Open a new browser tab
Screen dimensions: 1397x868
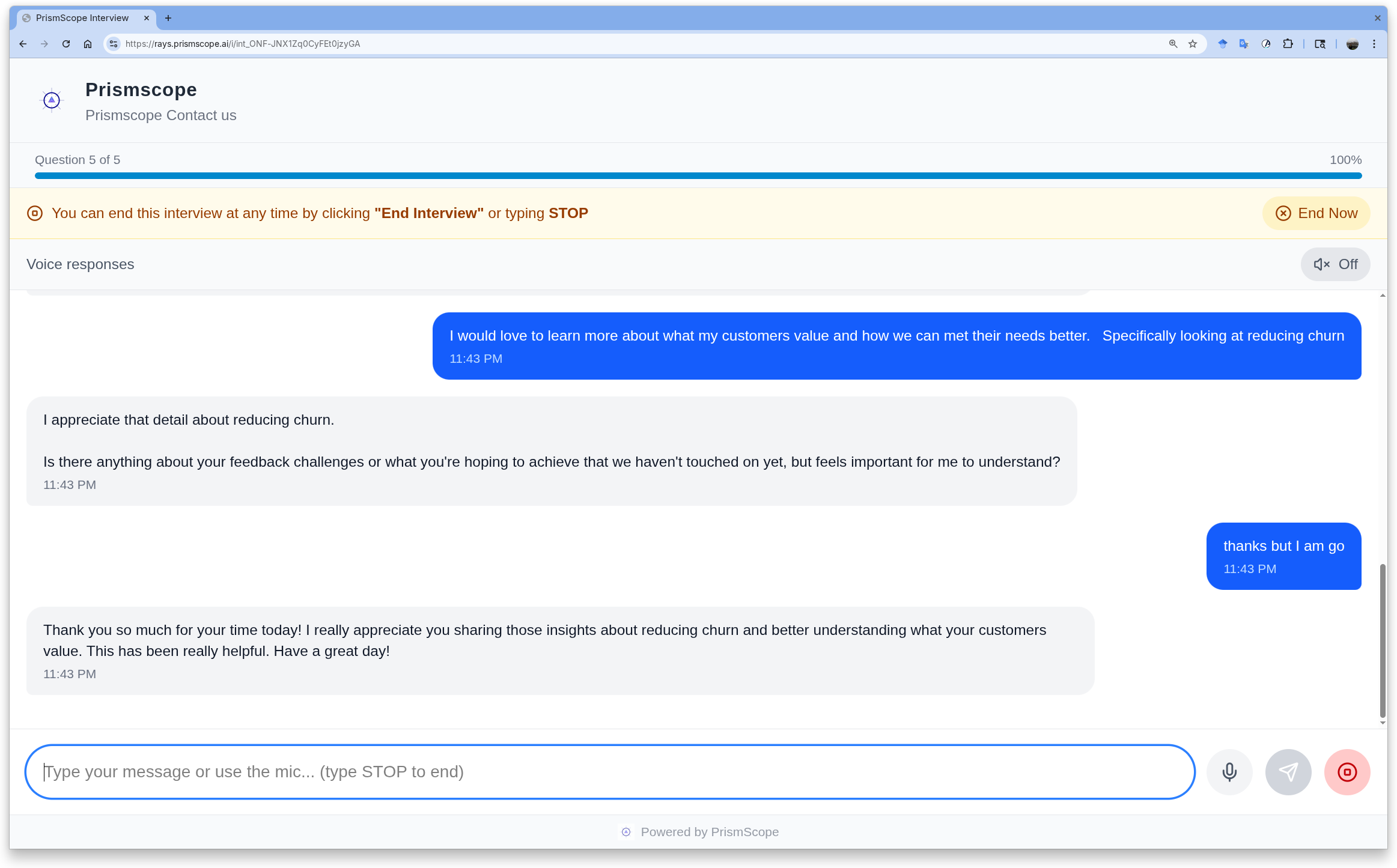168,18
